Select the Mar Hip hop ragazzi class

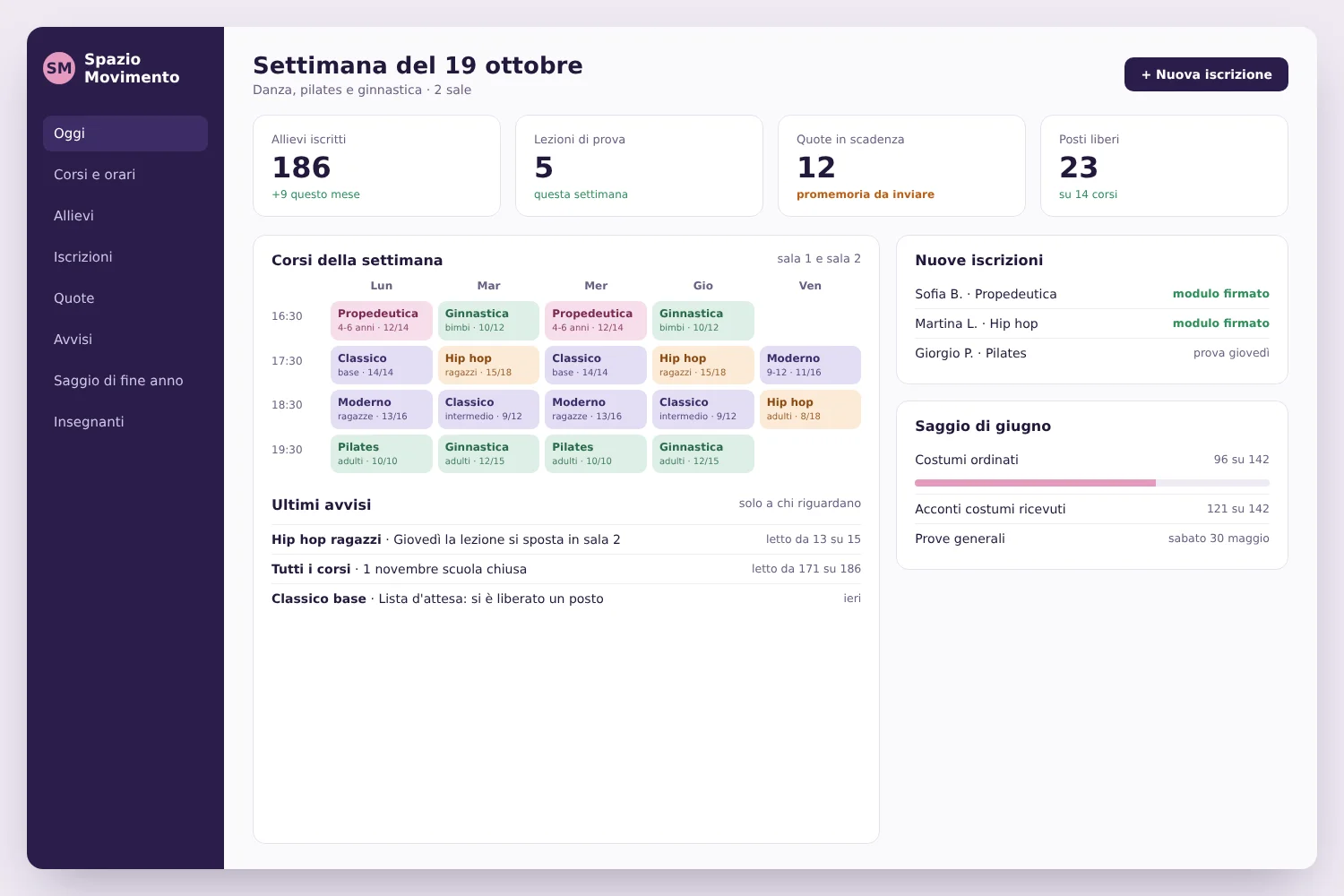(488, 365)
